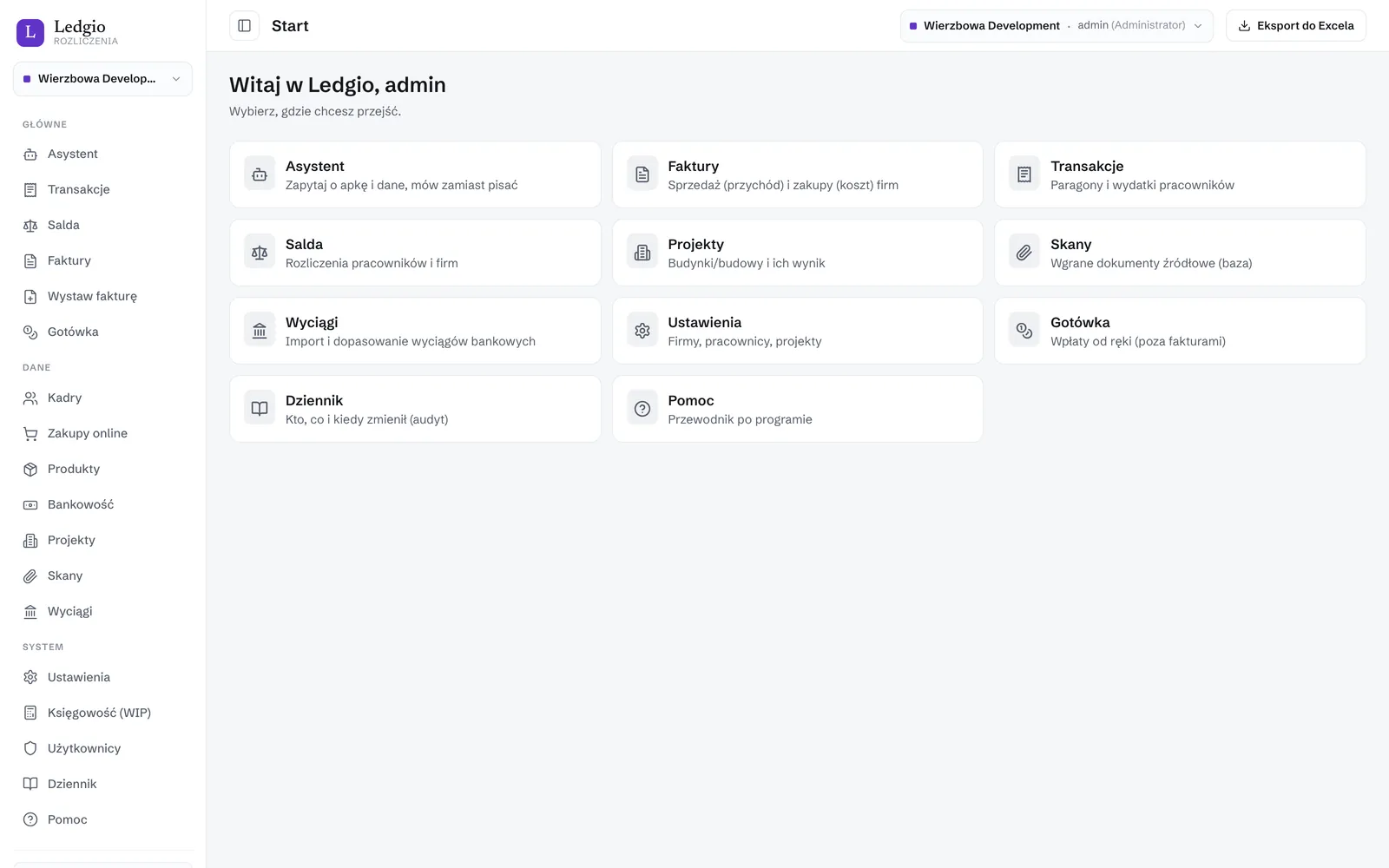This screenshot has height=868, width=1389.
Task: Open the Projekty card
Action: 798,253
